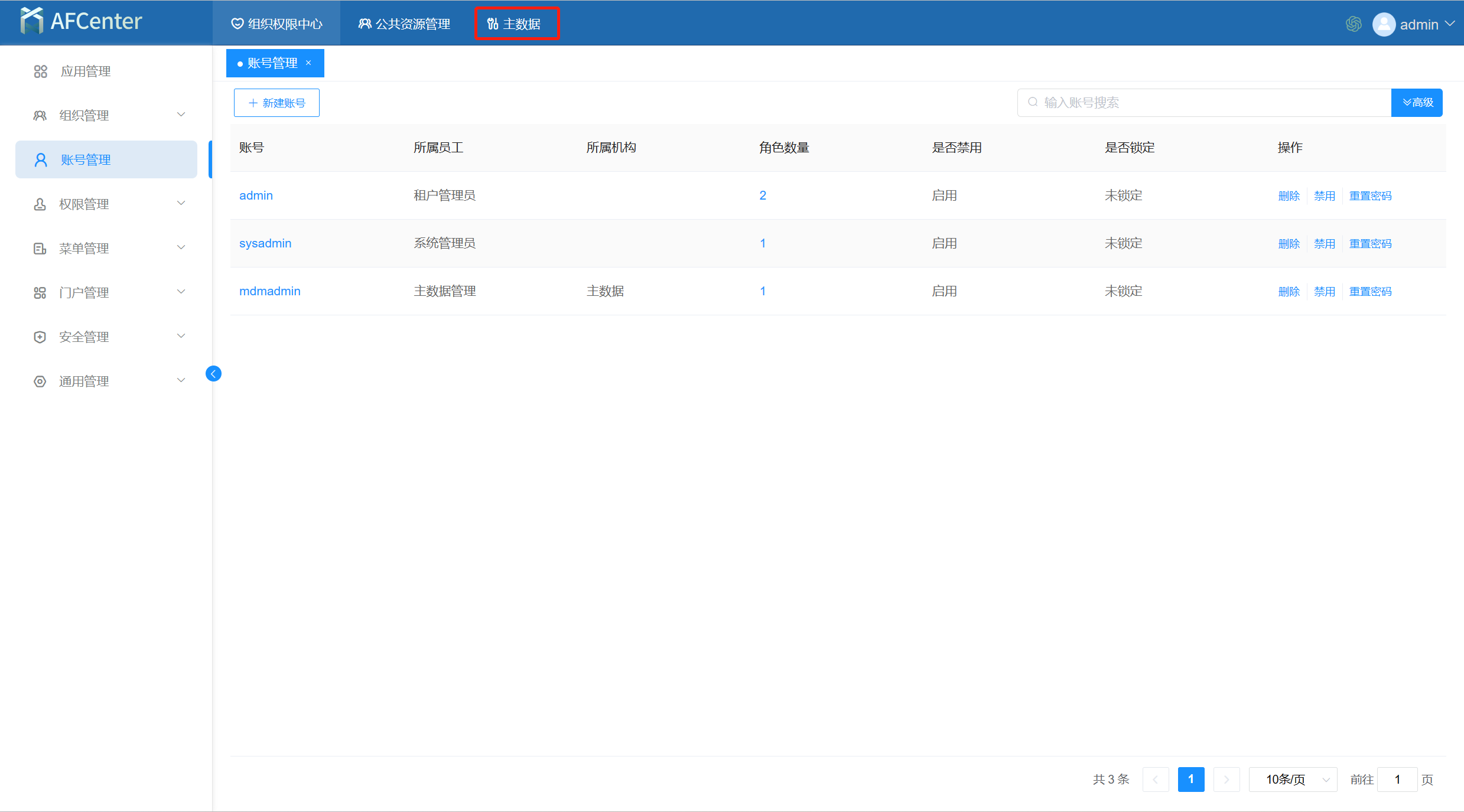Click the 安全管理 shield icon
The height and width of the screenshot is (812, 1464).
40,337
